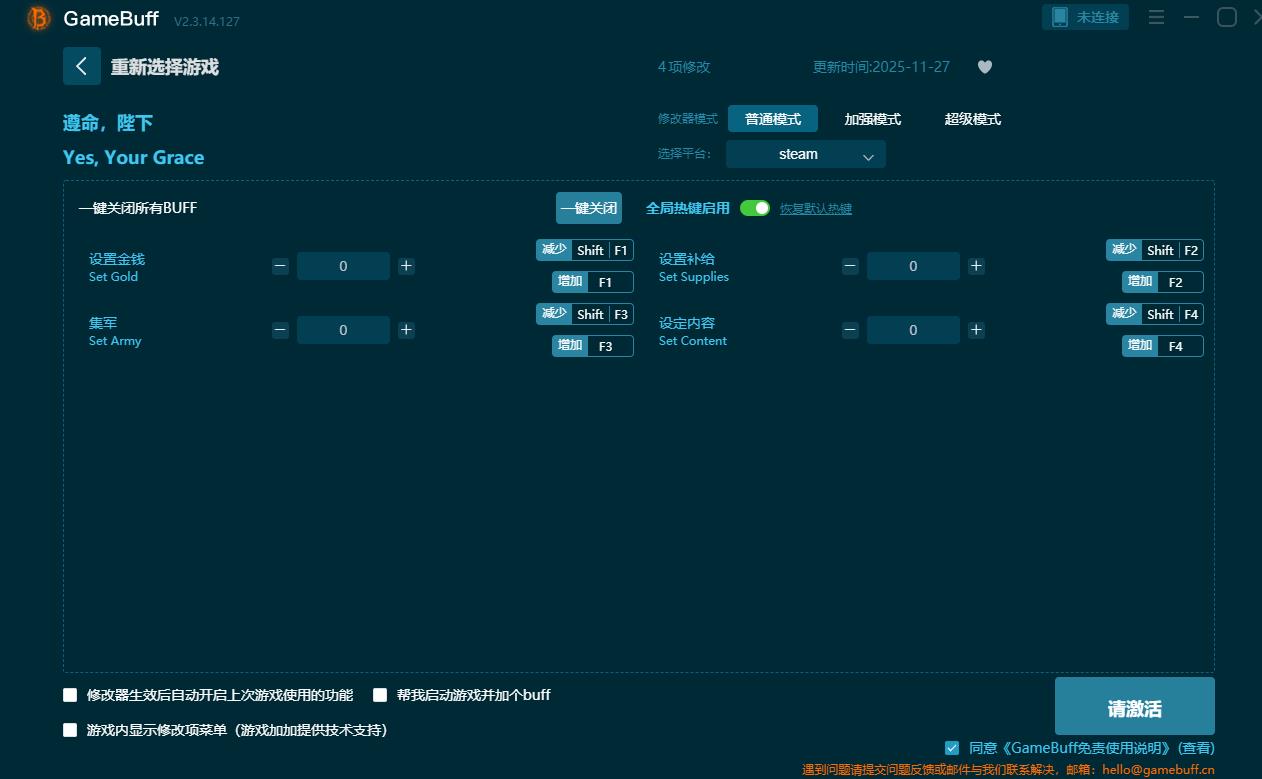Switch to 超级模式 mode
Image resolution: width=1262 pixels, height=779 pixels.
pyautogui.click(x=973, y=119)
